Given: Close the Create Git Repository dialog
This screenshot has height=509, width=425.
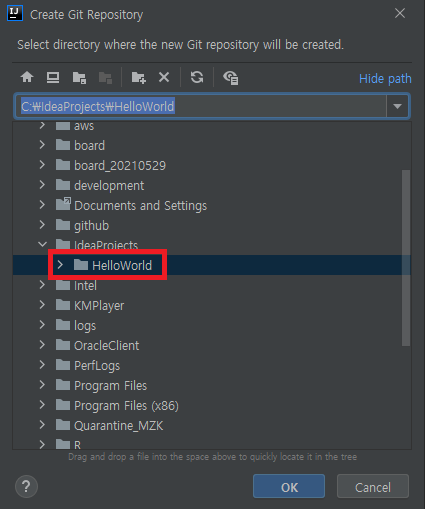Looking at the screenshot, I should coord(400,13).
